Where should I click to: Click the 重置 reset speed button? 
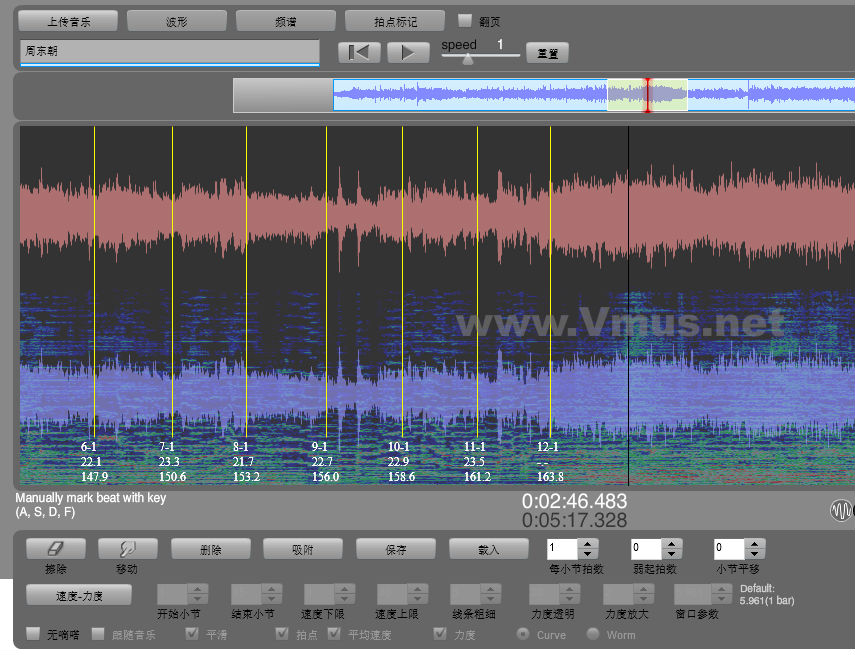coord(547,53)
